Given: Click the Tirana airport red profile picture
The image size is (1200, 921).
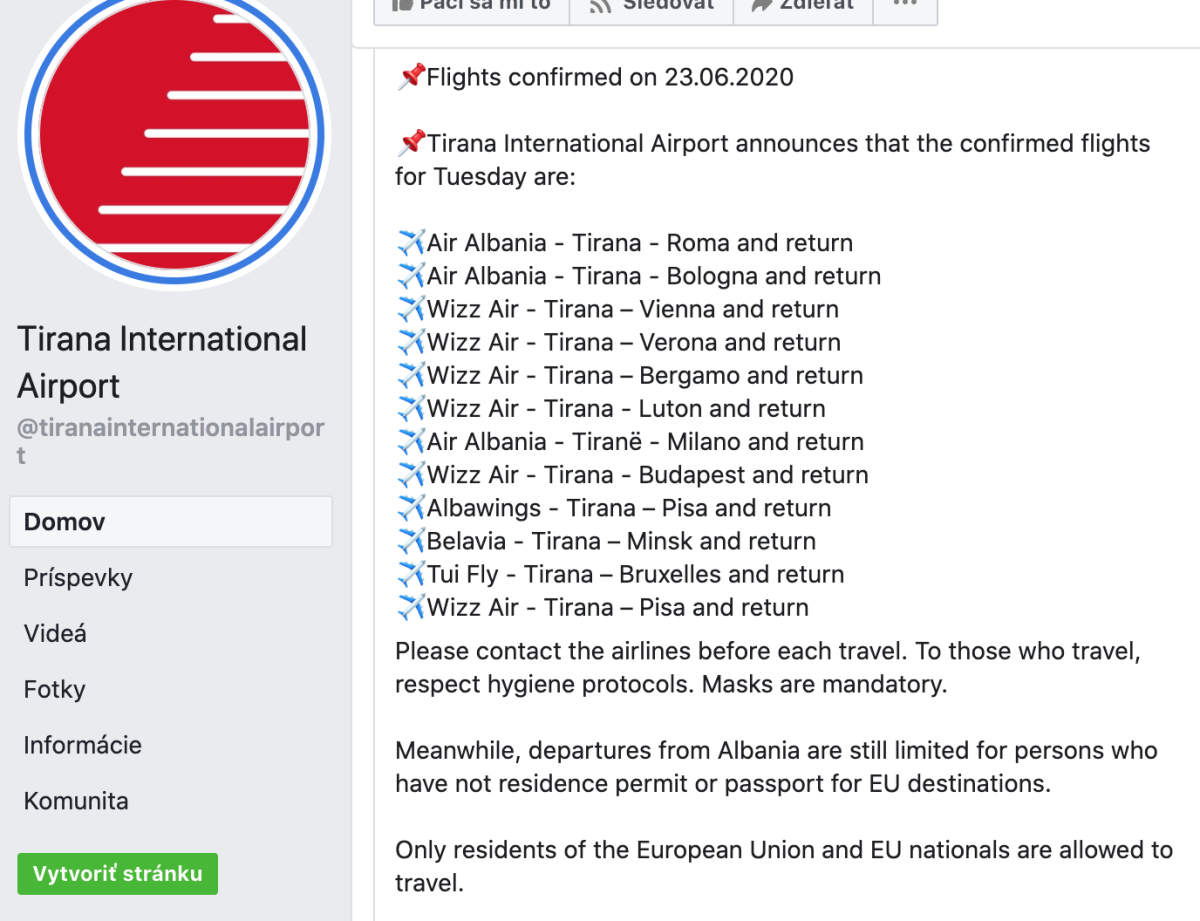Looking at the screenshot, I should point(175,135).
